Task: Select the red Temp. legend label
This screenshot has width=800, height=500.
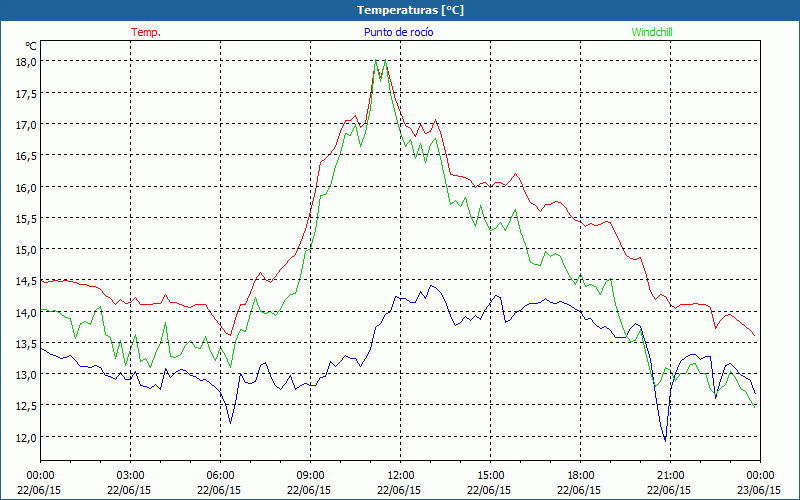Action: tap(146, 32)
